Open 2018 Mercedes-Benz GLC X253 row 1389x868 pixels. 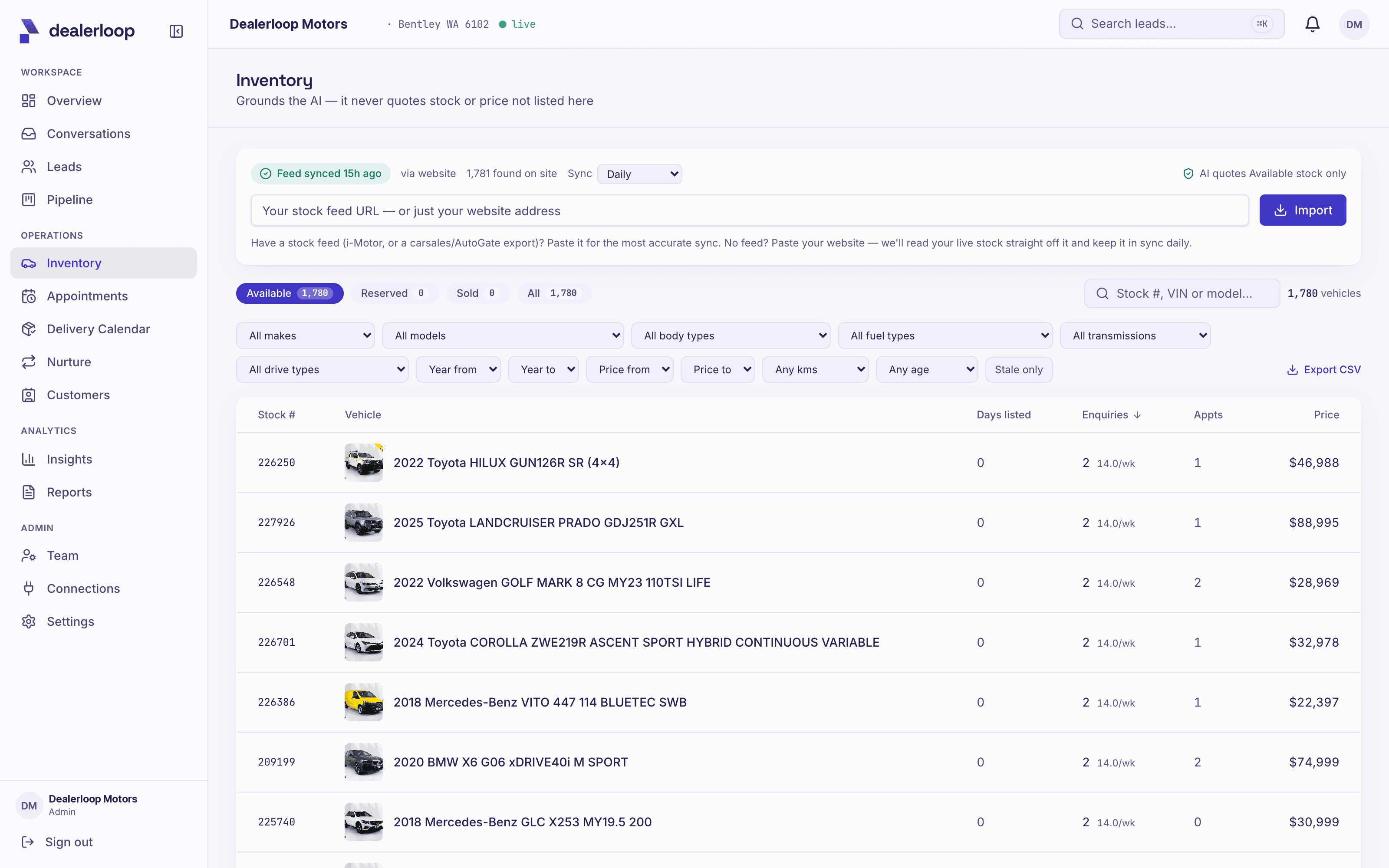point(798,822)
